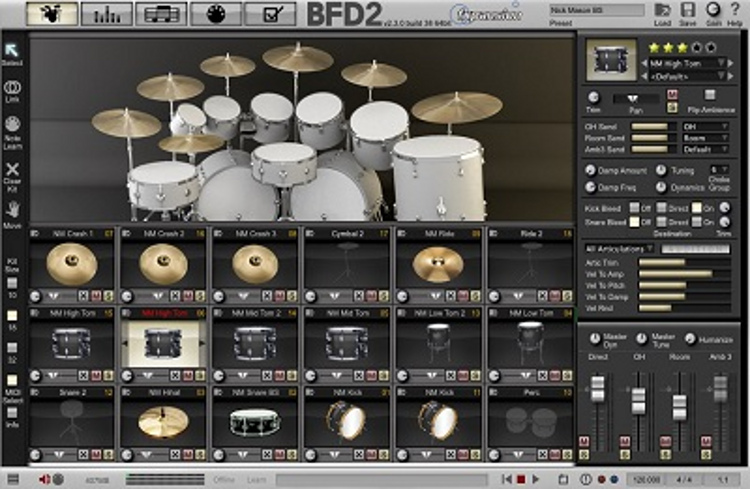
Task: Activate the Move hand tool
Action: [x=12, y=210]
